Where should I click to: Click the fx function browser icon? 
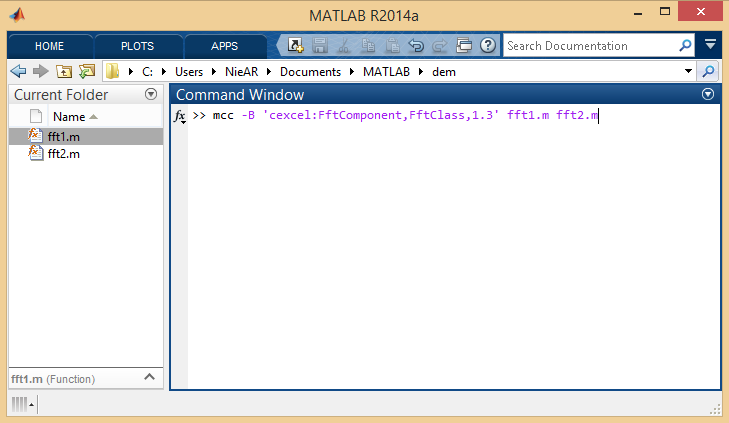click(x=179, y=116)
